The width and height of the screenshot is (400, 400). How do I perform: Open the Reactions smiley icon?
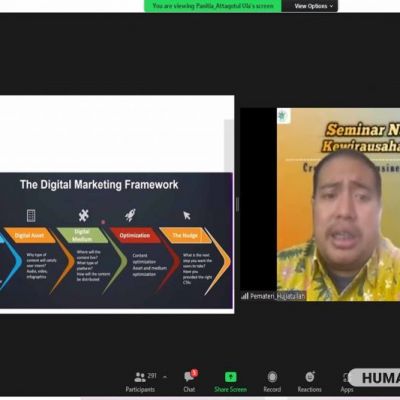310,377
